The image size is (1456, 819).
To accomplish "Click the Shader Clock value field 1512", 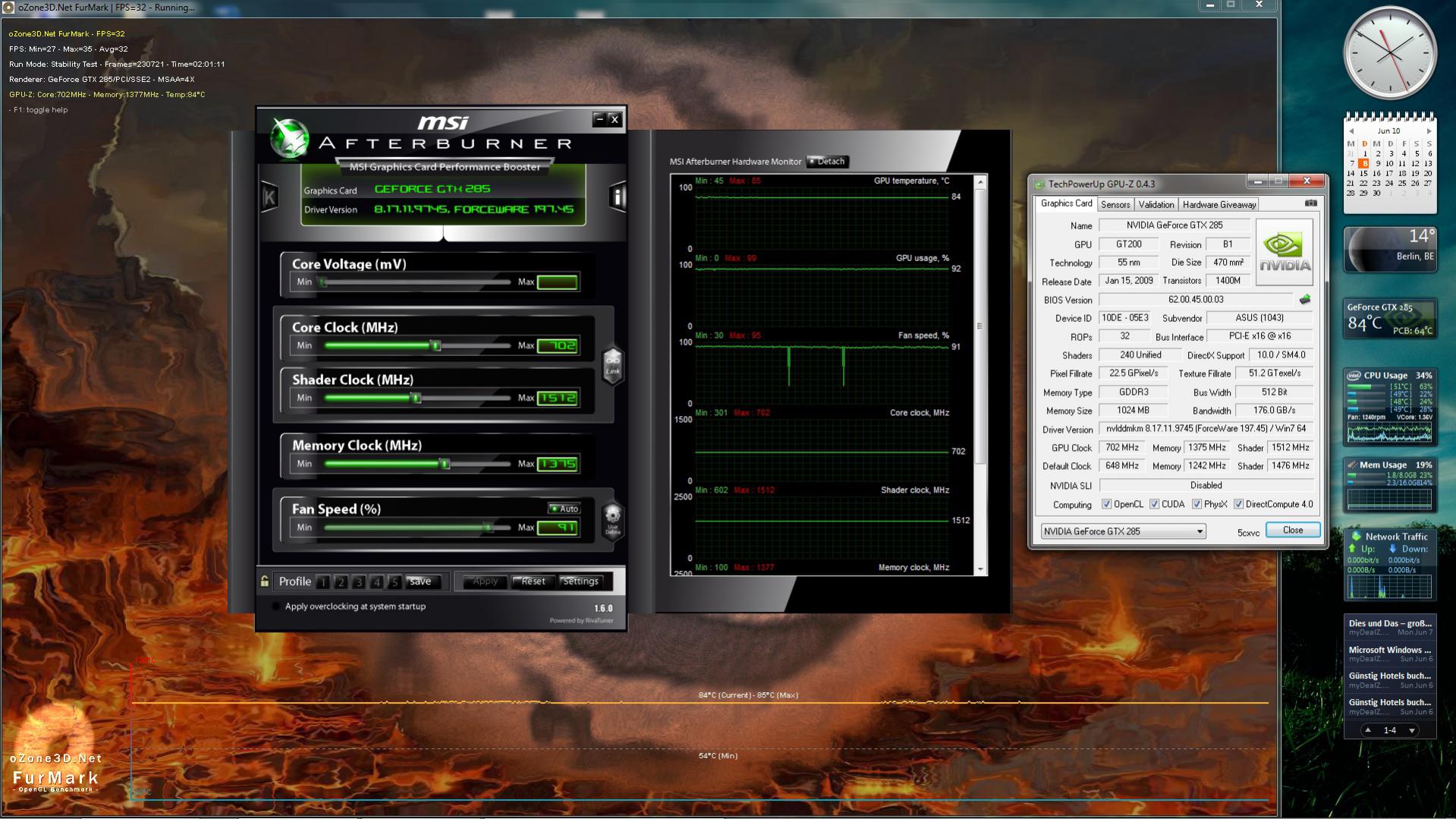I will click(558, 398).
